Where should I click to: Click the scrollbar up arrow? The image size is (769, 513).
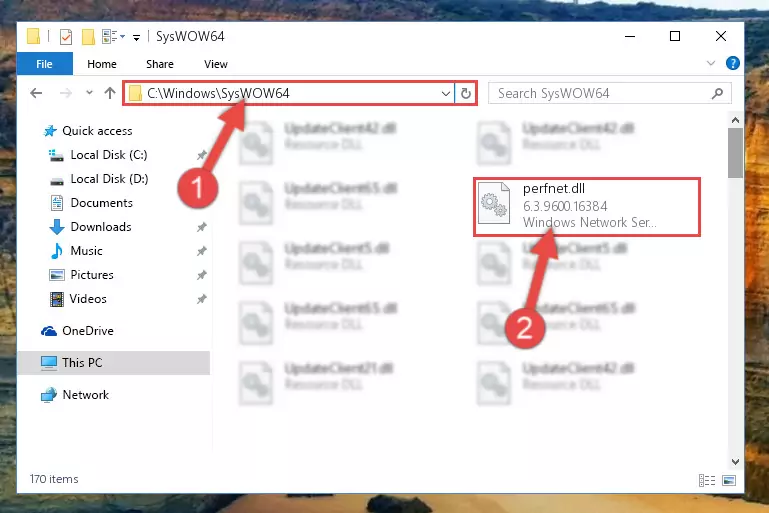[735, 120]
